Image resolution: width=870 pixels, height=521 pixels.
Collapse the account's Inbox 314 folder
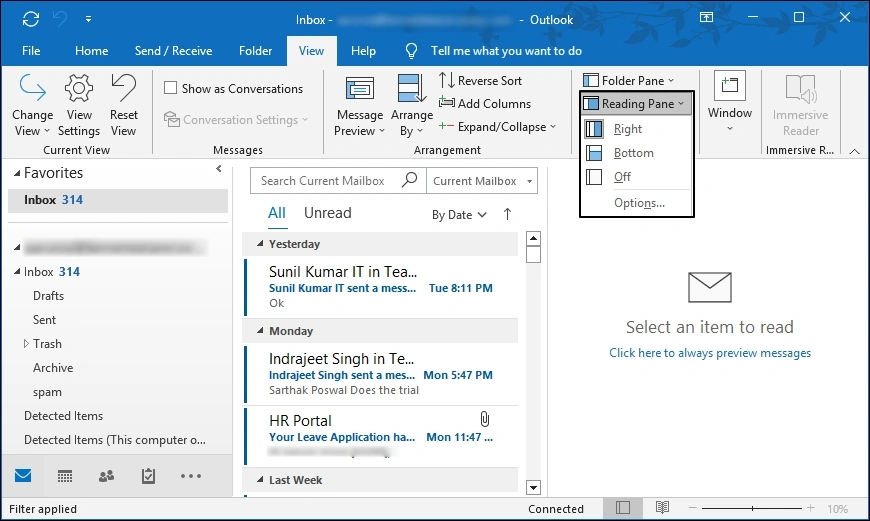17,271
